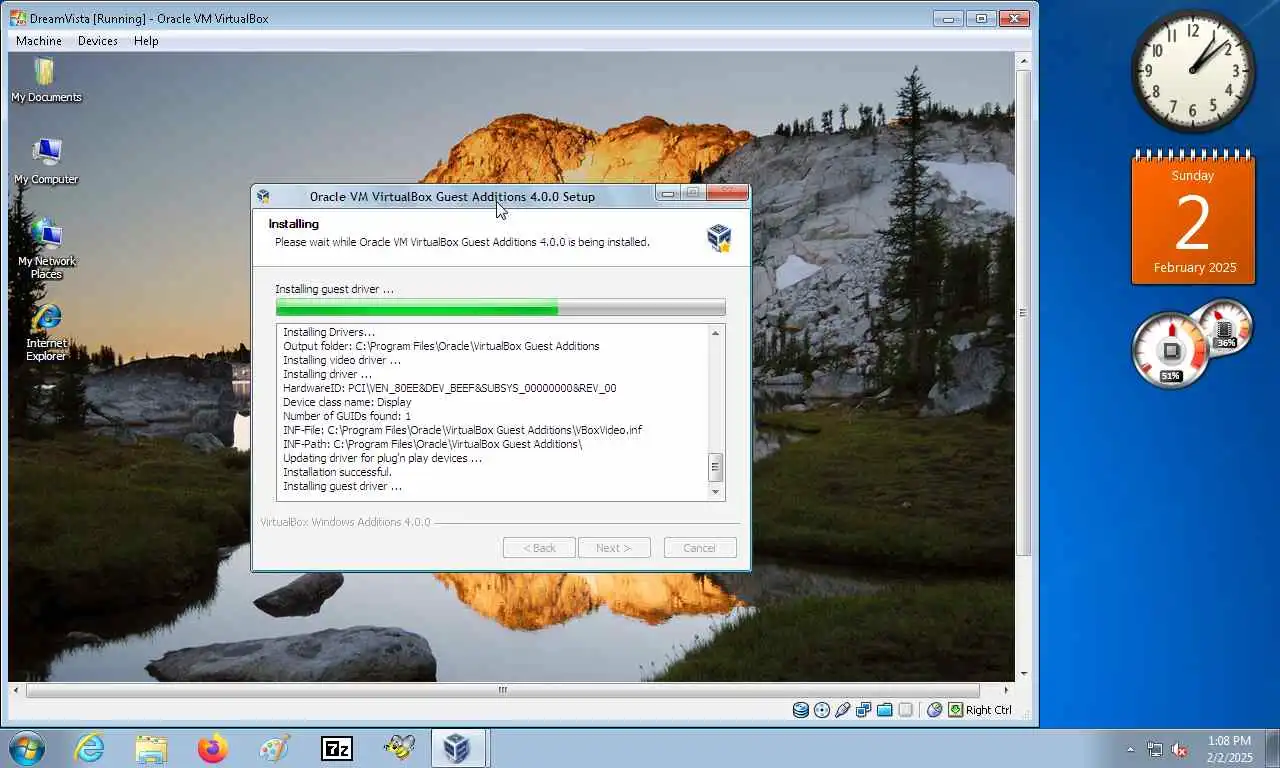Click the hard disk activity status icon
The height and width of the screenshot is (768, 1280).
click(x=800, y=710)
